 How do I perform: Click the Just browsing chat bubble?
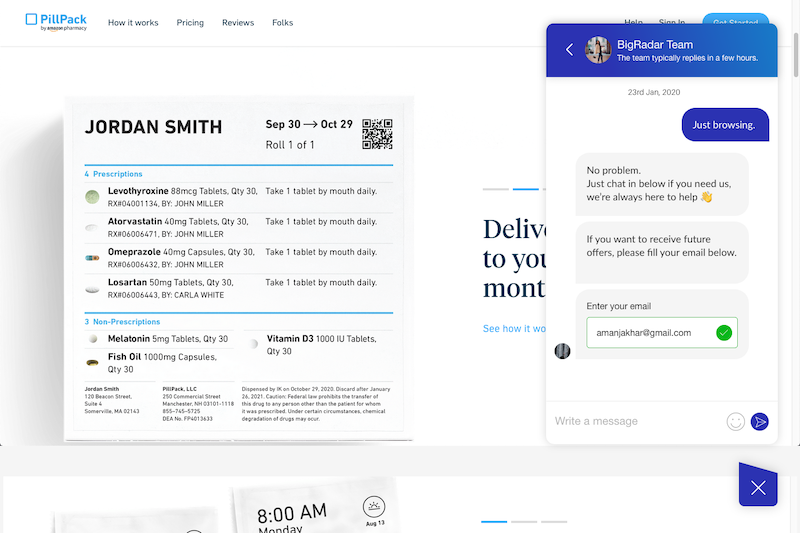[x=725, y=124]
